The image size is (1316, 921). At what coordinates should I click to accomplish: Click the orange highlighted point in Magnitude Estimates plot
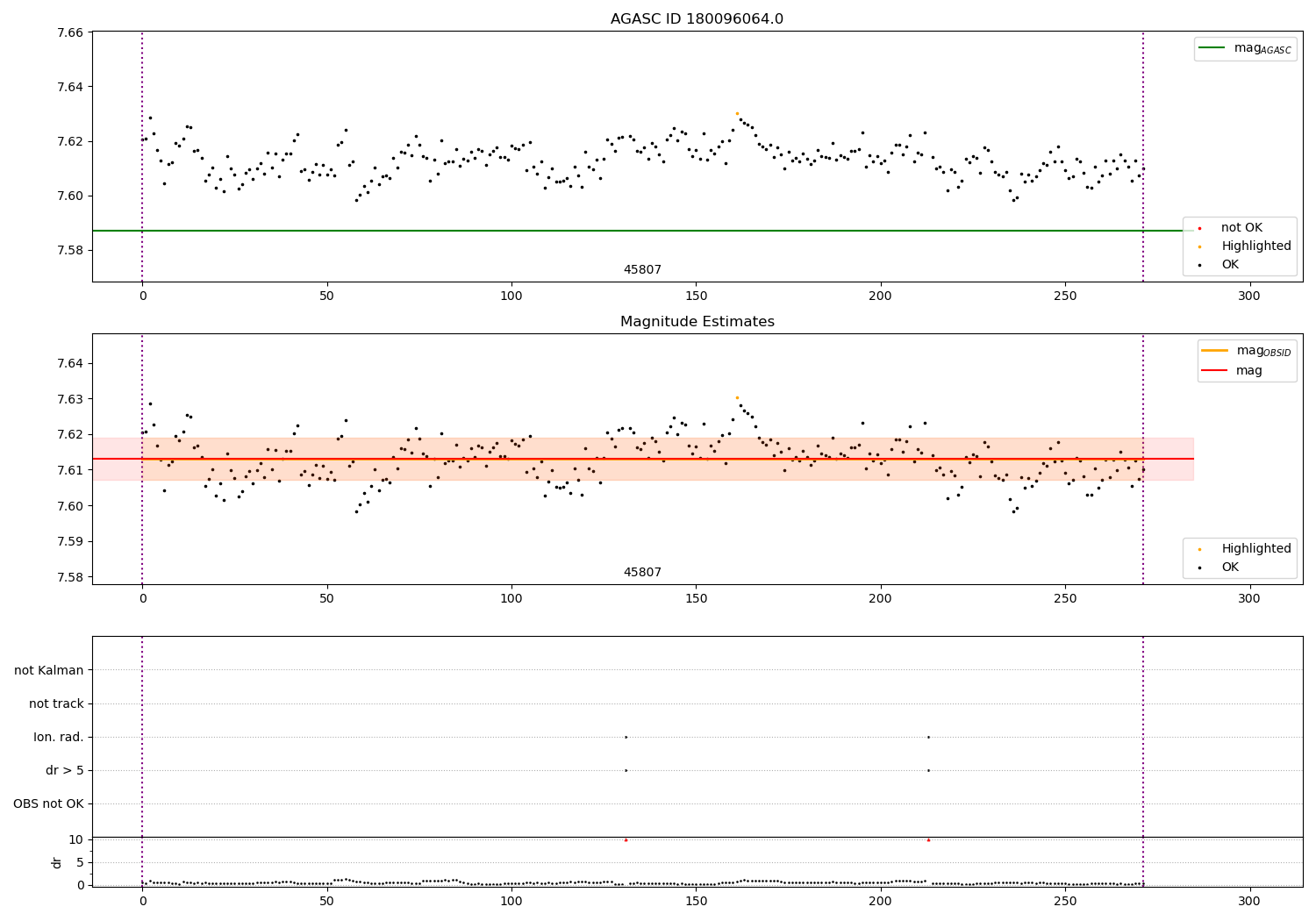[737, 397]
